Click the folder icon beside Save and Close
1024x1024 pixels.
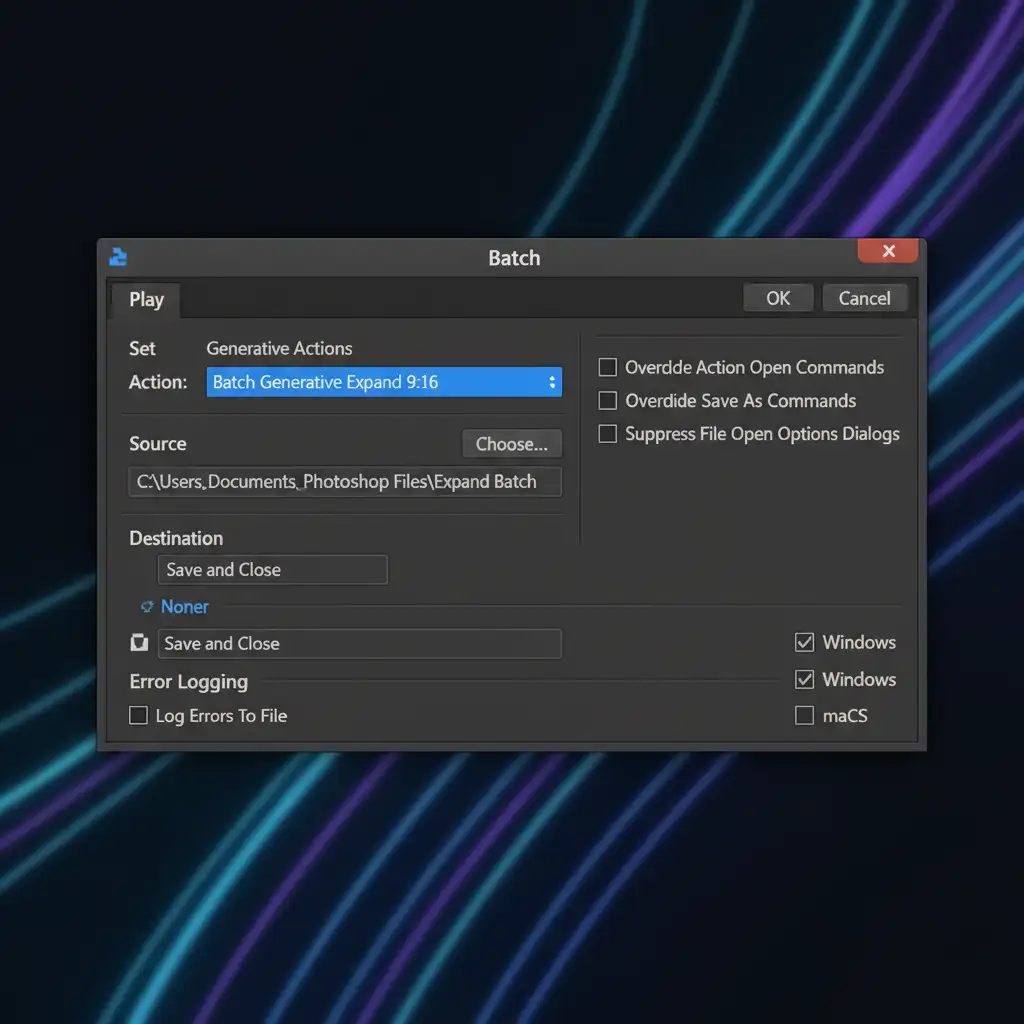(x=139, y=643)
